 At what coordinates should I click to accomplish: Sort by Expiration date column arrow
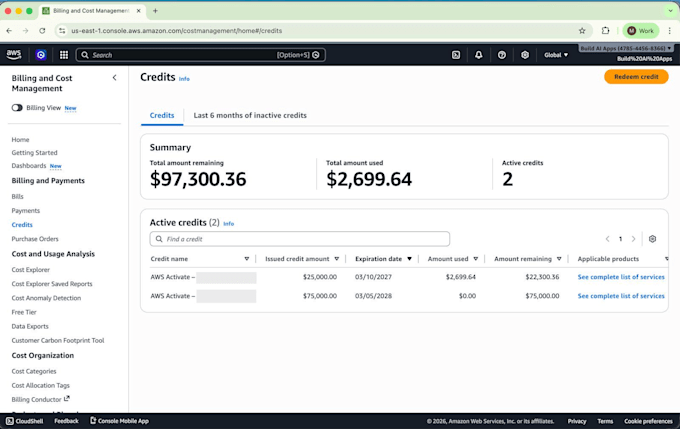tap(409, 259)
